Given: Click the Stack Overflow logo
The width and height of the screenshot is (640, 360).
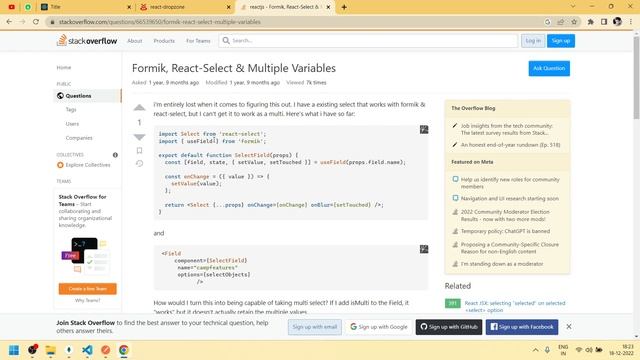Looking at the screenshot, I should [87, 40].
